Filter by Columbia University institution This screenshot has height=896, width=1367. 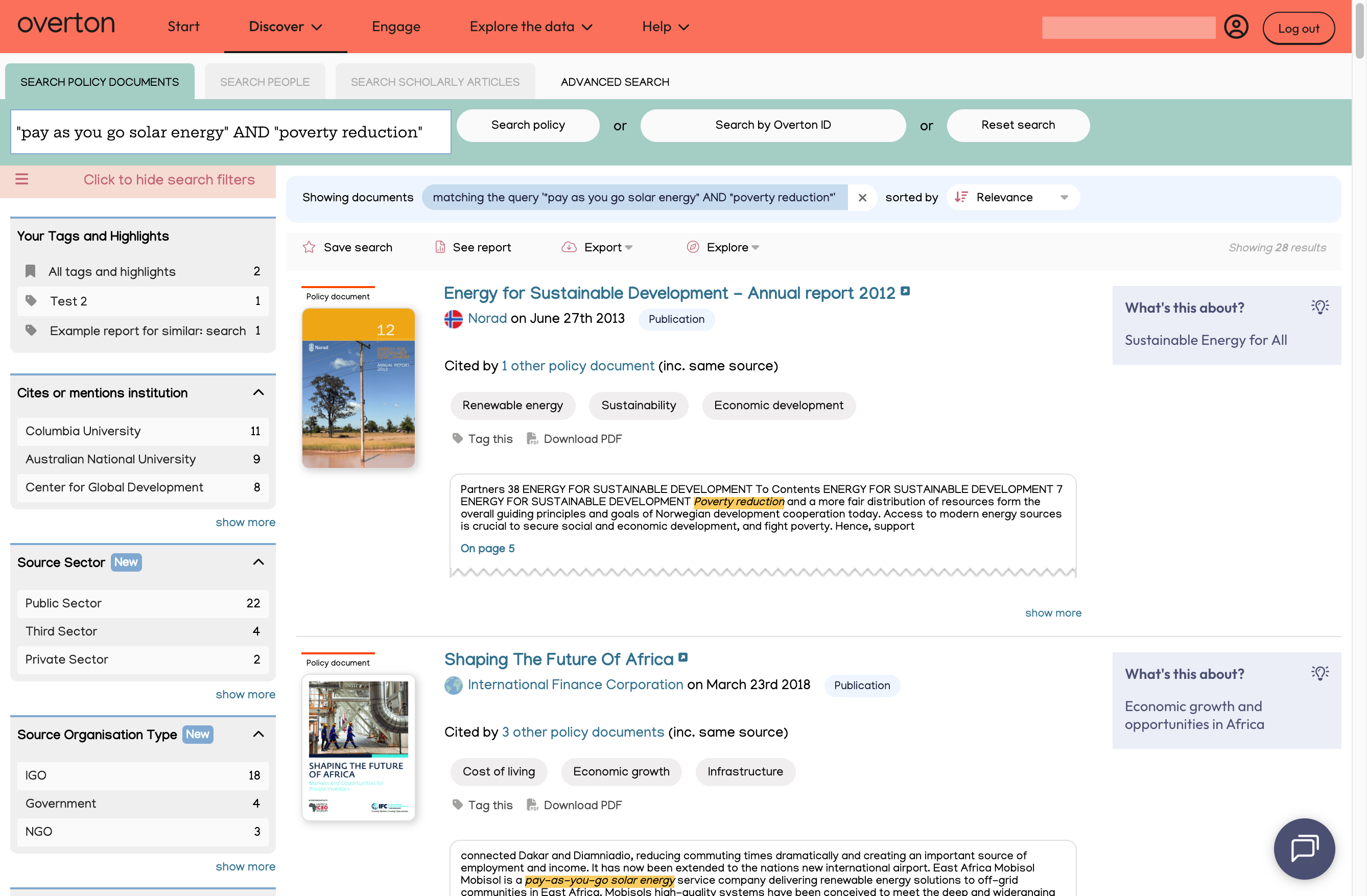pyautogui.click(x=143, y=431)
